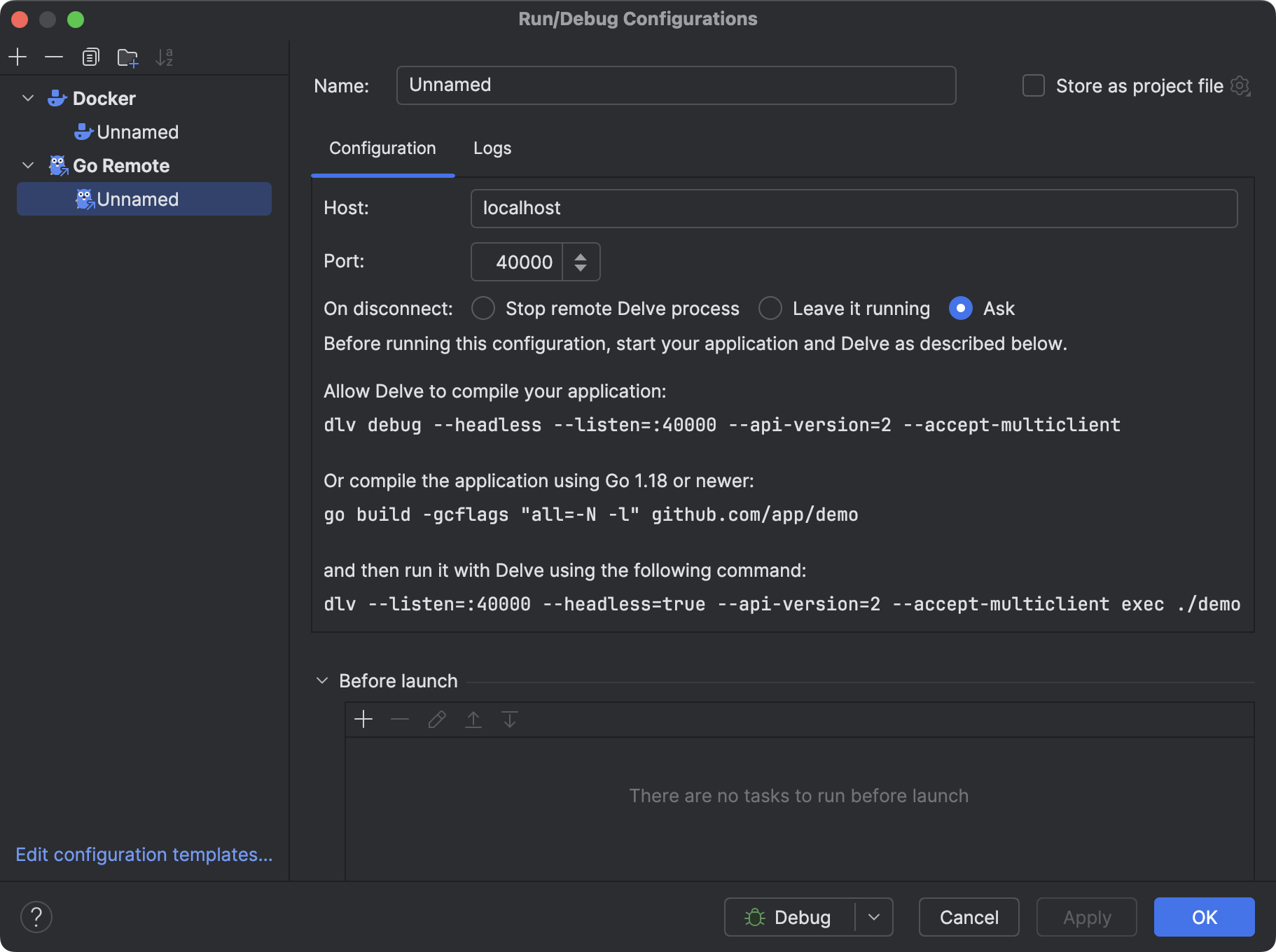Viewport: 1276px width, 952px height.
Task: Create a new configuration folder
Action: click(x=127, y=57)
